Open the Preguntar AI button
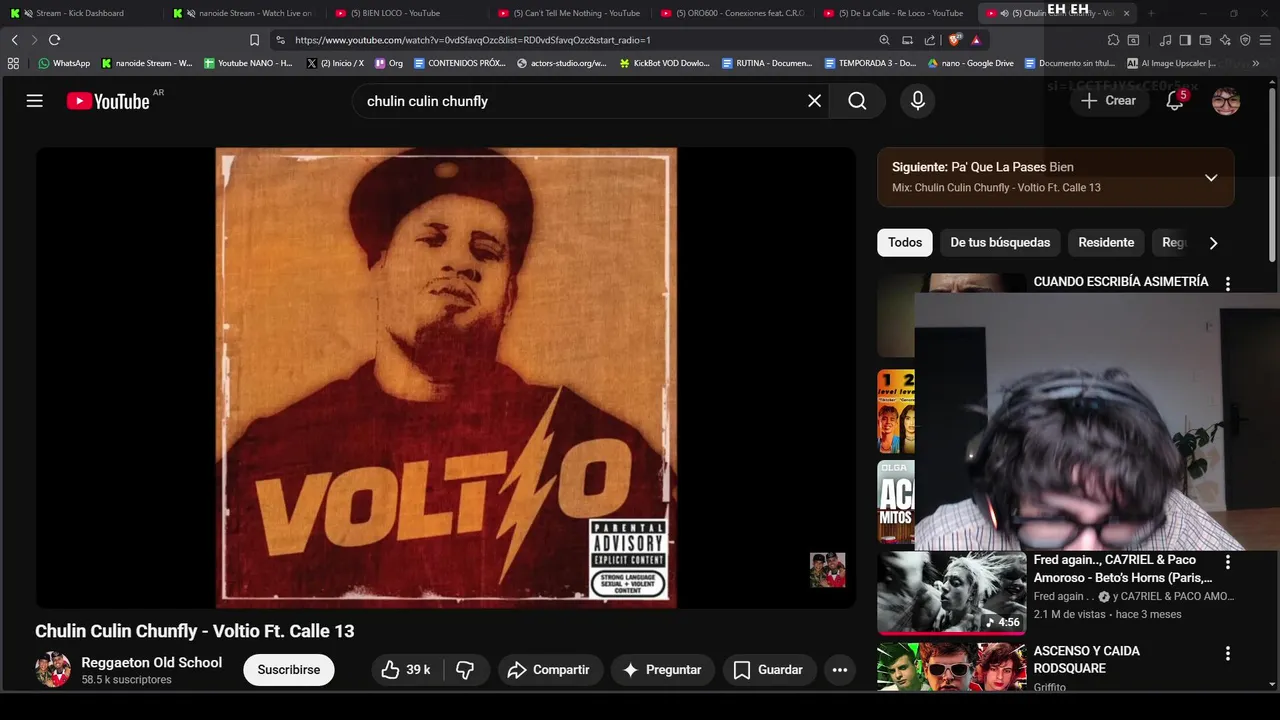This screenshot has width=1280, height=720. coord(662,670)
